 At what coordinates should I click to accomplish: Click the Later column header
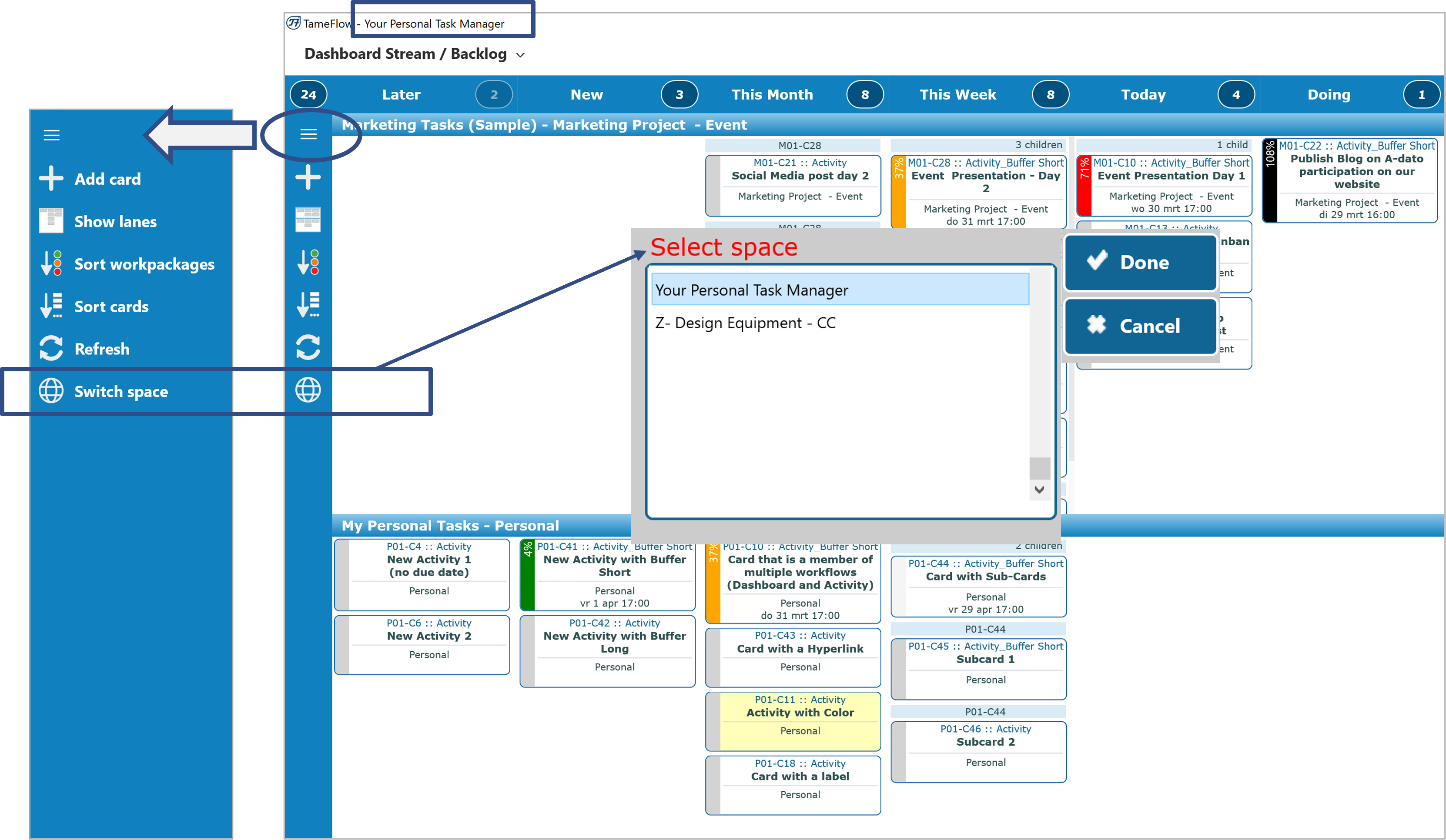[x=401, y=95]
